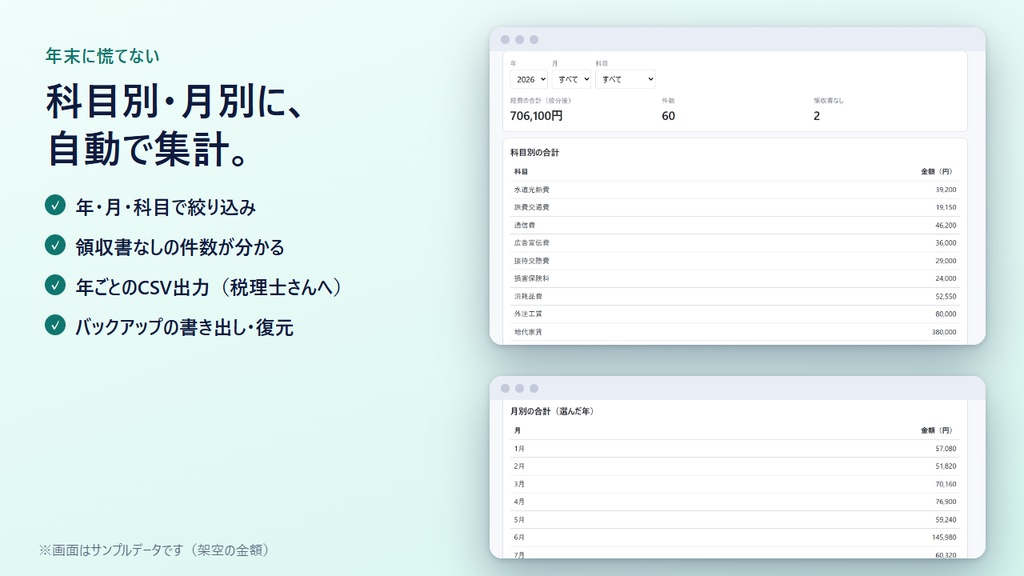This screenshot has height=576, width=1024.
Task: Click the amount 145,980
Action: pyautogui.click(x=944, y=537)
